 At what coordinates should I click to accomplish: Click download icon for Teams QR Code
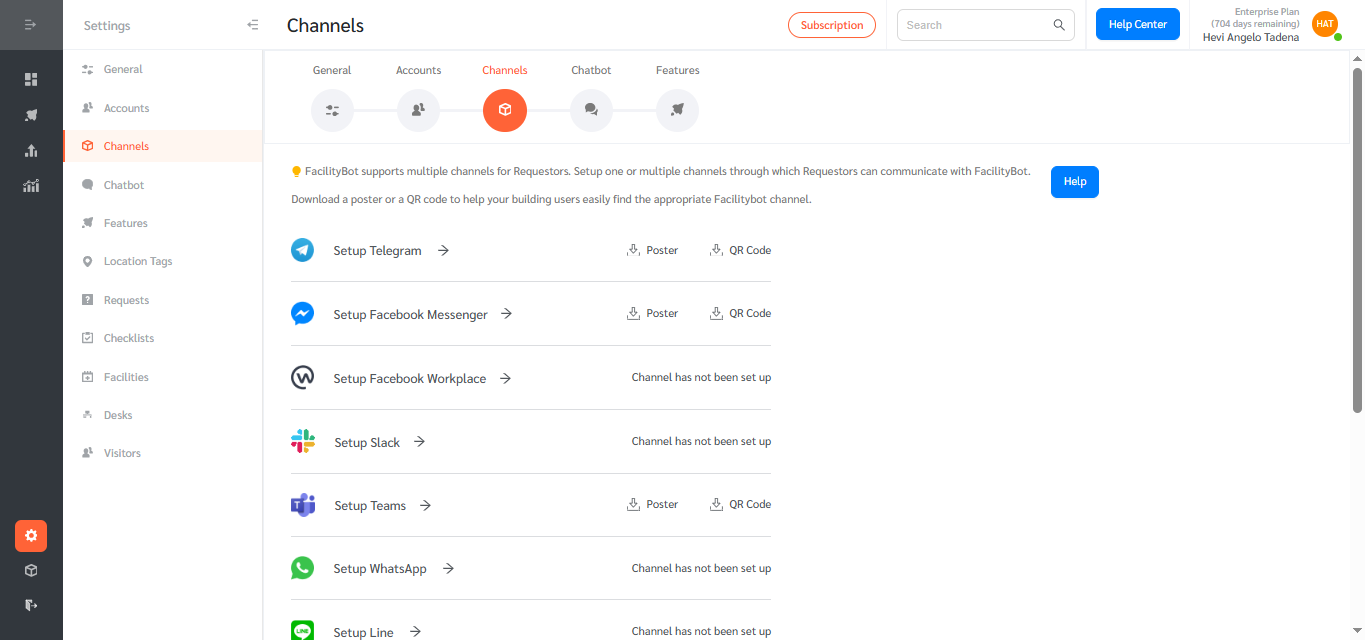716,504
